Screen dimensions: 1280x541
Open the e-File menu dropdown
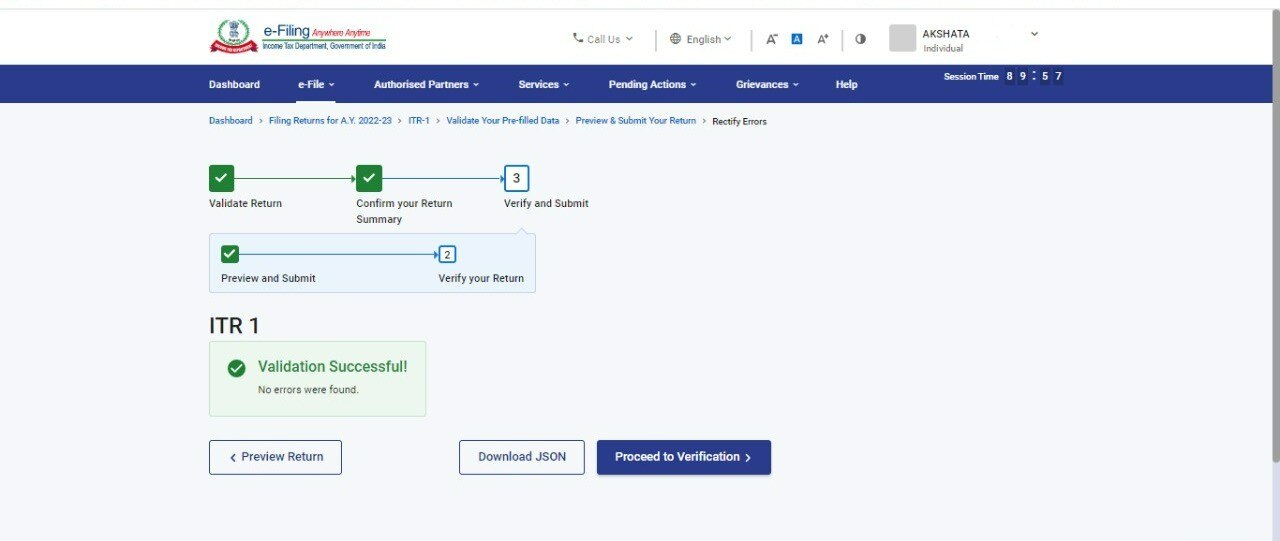tap(316, 84)
